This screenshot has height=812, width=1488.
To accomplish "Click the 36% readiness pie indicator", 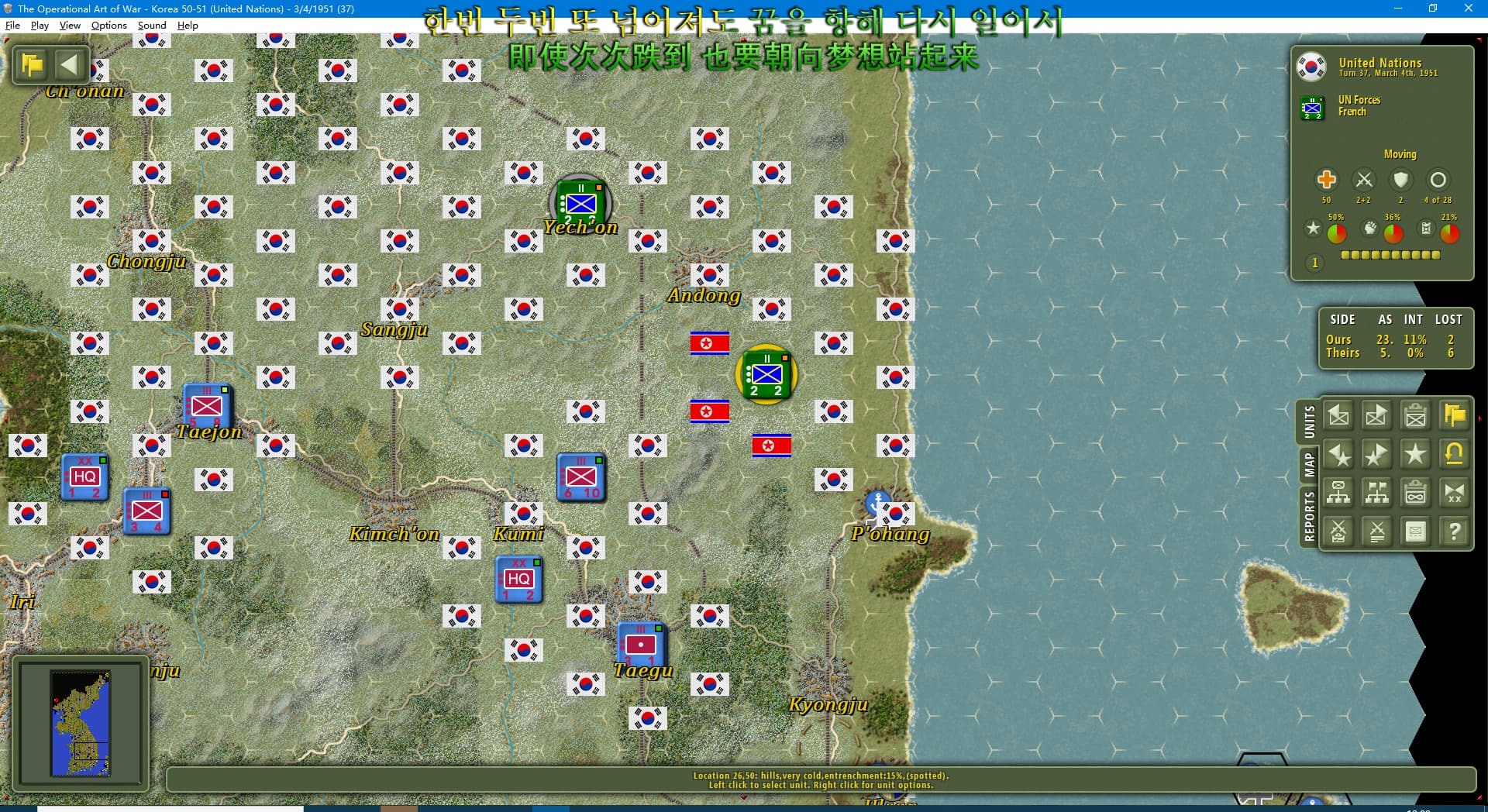I will pyautogui.click(x=1393, y=232).
